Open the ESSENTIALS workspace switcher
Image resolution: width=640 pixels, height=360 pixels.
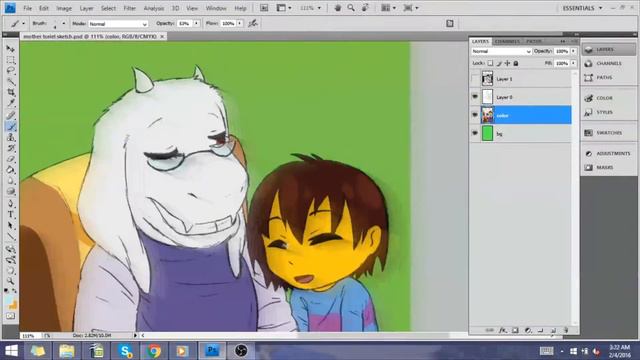[x=582, y=8]
